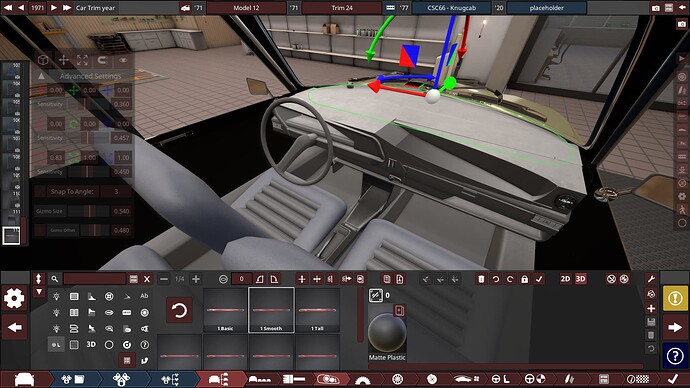Open the wheels tab in bottom bar

click(397, 379)
